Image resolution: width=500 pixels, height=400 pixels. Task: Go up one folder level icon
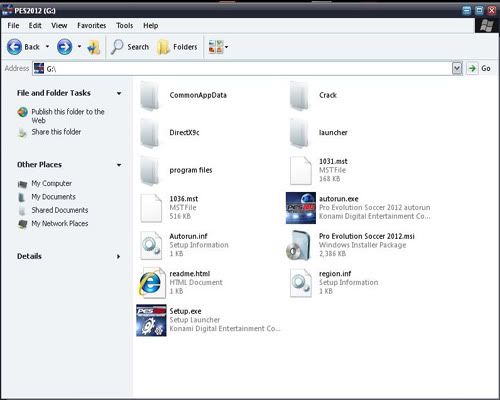[94, 47]
